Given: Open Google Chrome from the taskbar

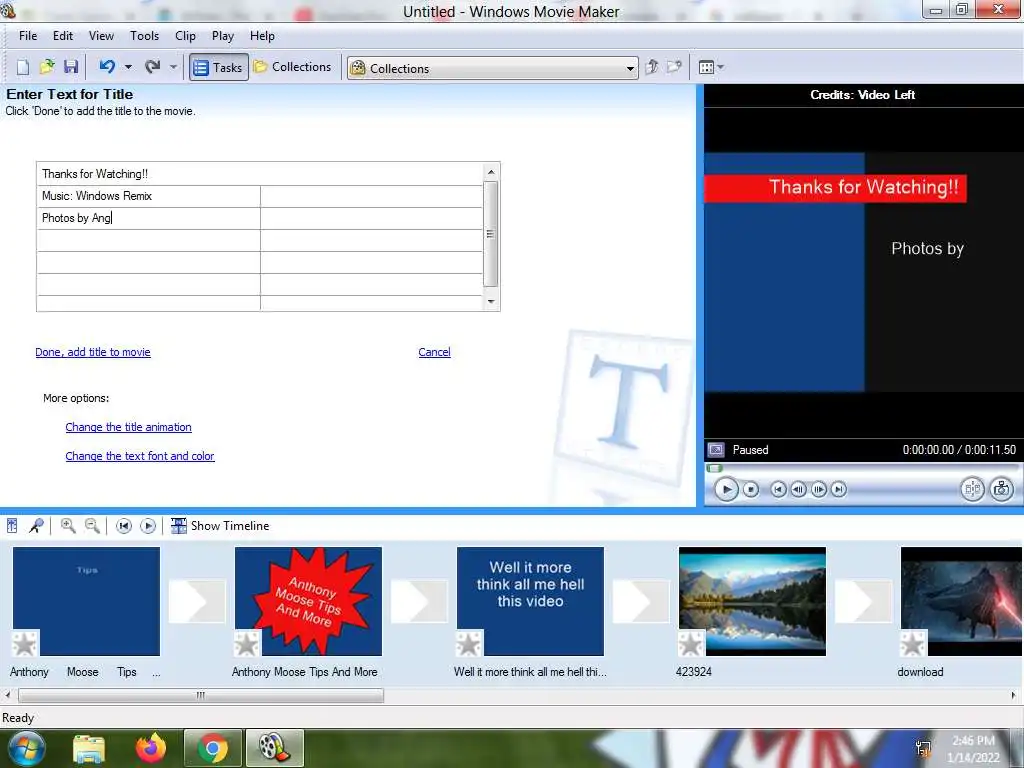Looking at the screenshot, I should [213, 748].
